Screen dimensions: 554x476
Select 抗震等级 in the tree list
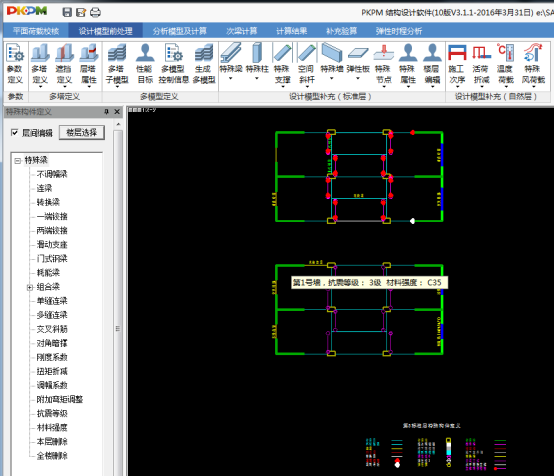coord(52,413)
